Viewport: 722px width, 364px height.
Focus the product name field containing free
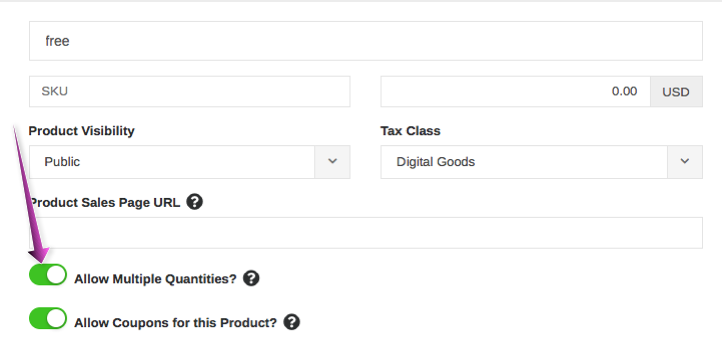click(366, 41)
